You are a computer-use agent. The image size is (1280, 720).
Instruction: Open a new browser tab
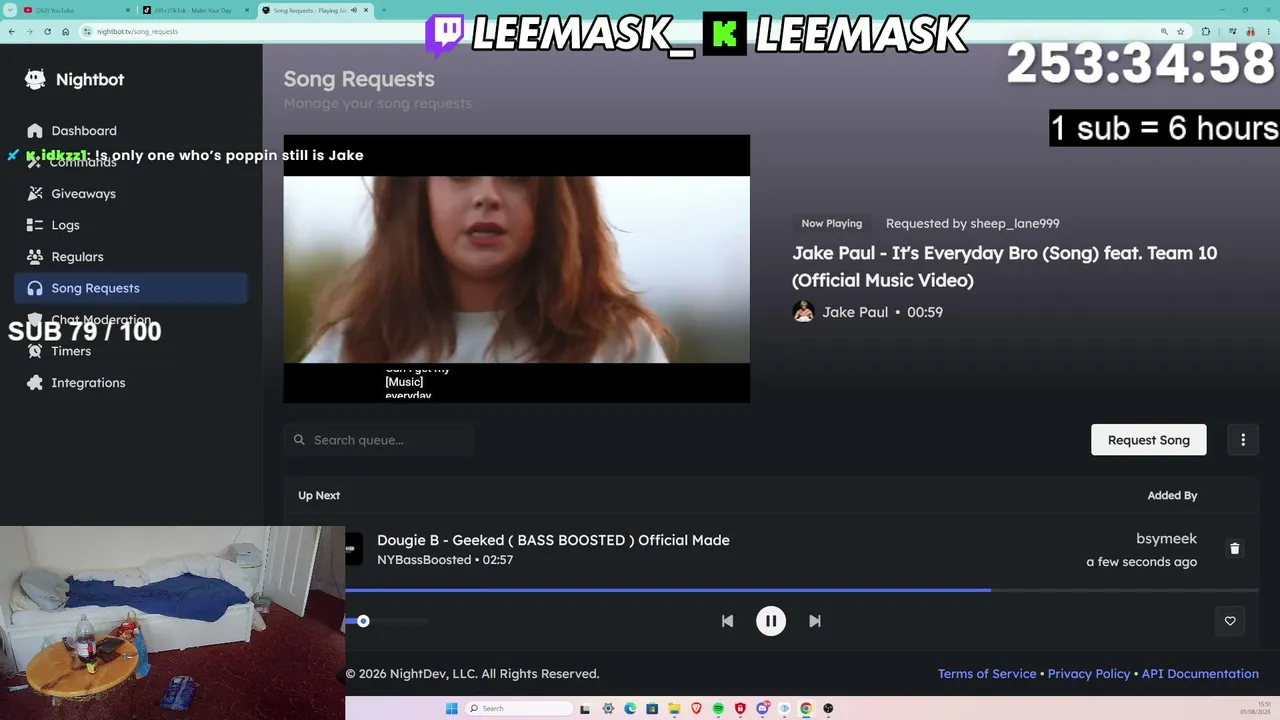[384, 10]
